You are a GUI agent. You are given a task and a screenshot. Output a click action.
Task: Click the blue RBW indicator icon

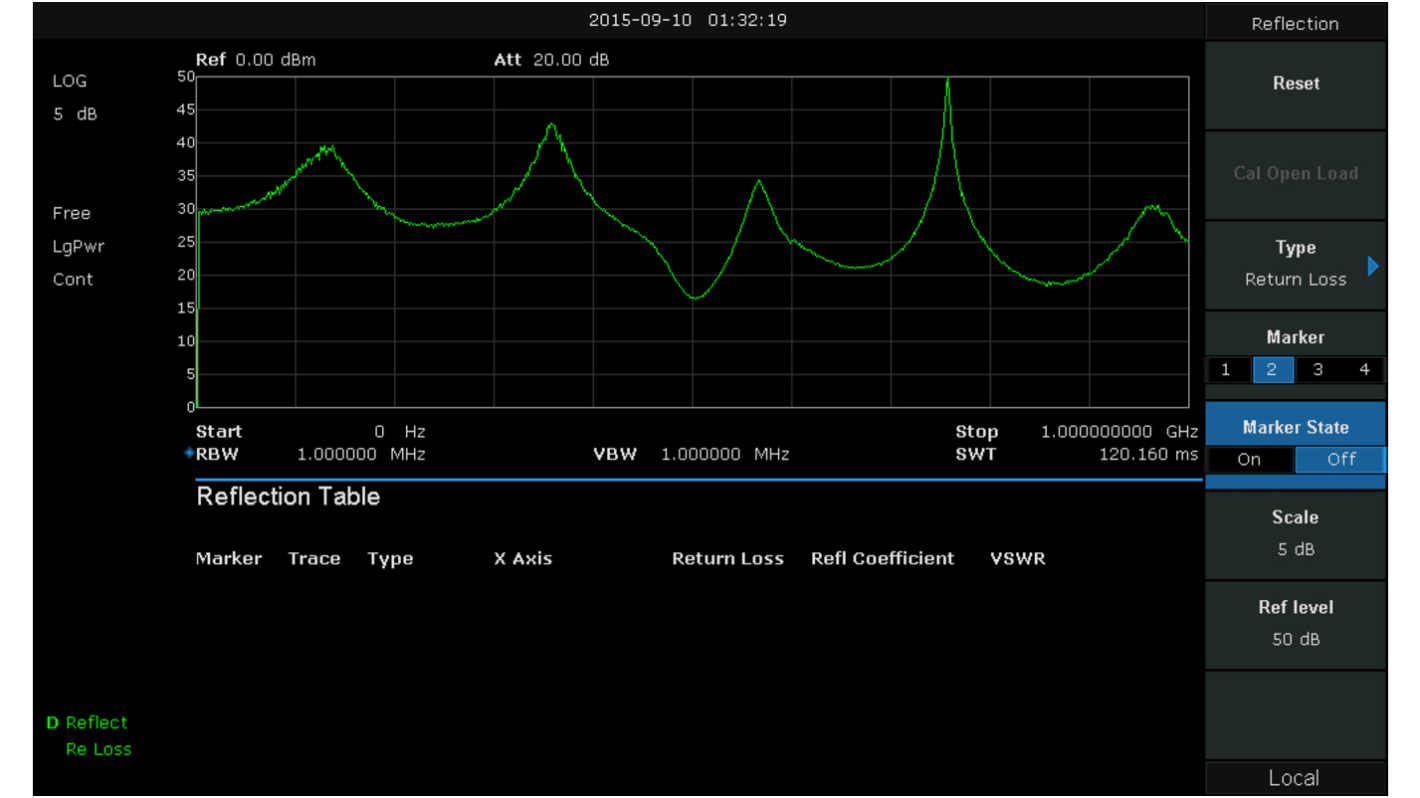click(x=189, y=454)
